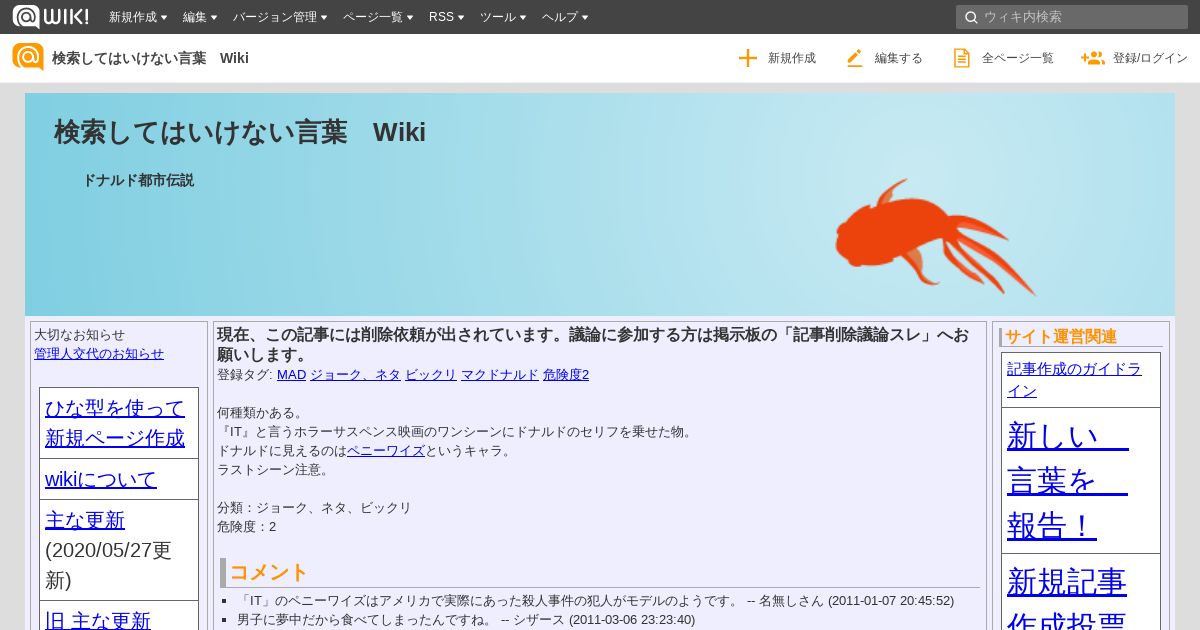Open the ヘルプ dropdown menu
This screenshot has height=630, width=1200.
[565, 17]
